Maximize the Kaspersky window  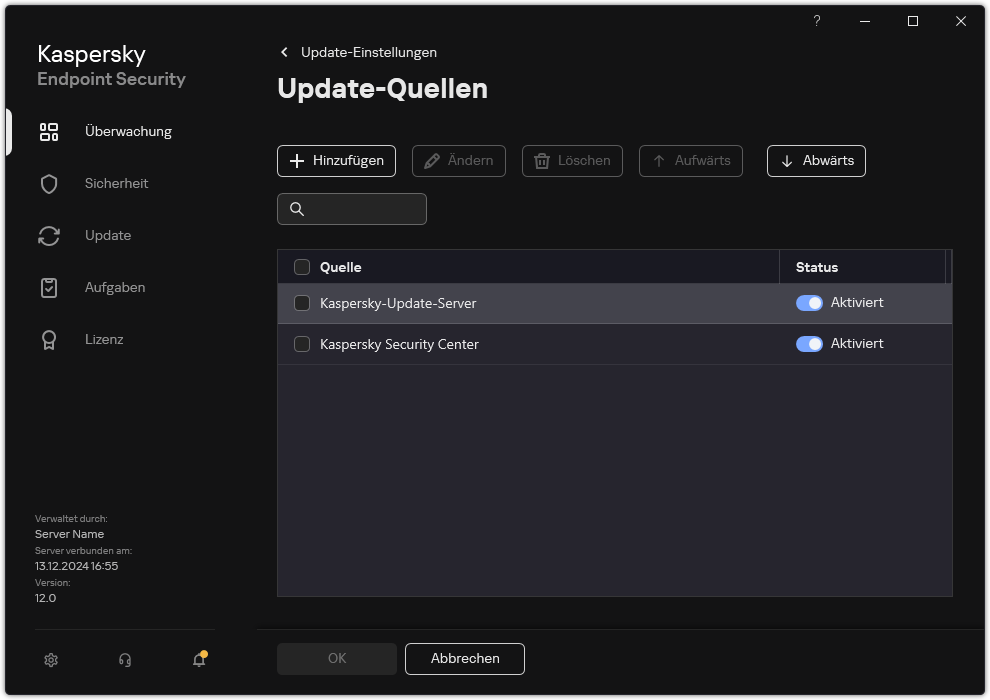pos(913,21)
